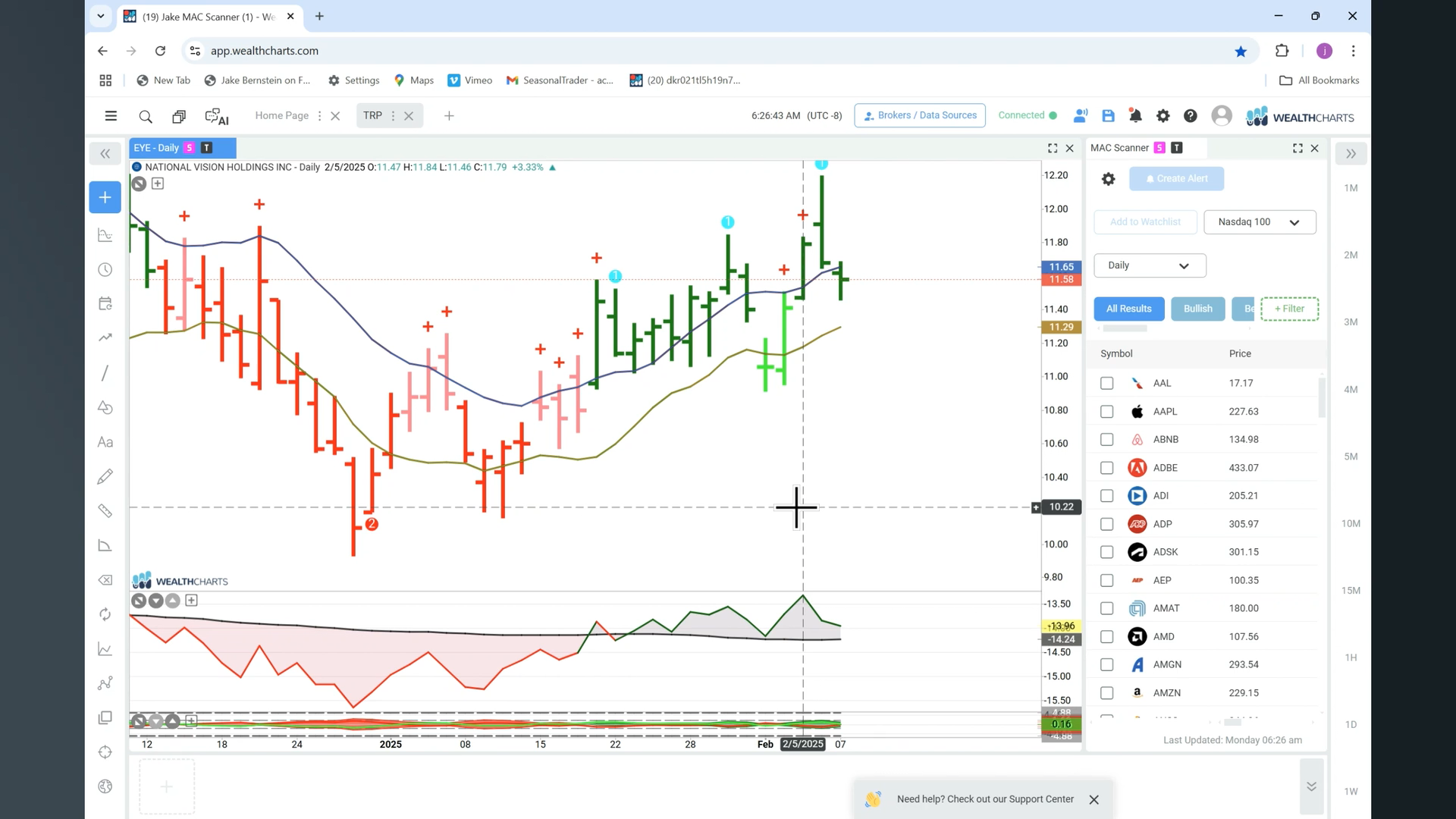This screenshot has width=1456, height=819.
Task: Open the symbol search magnifier
Action: (146, 116)
